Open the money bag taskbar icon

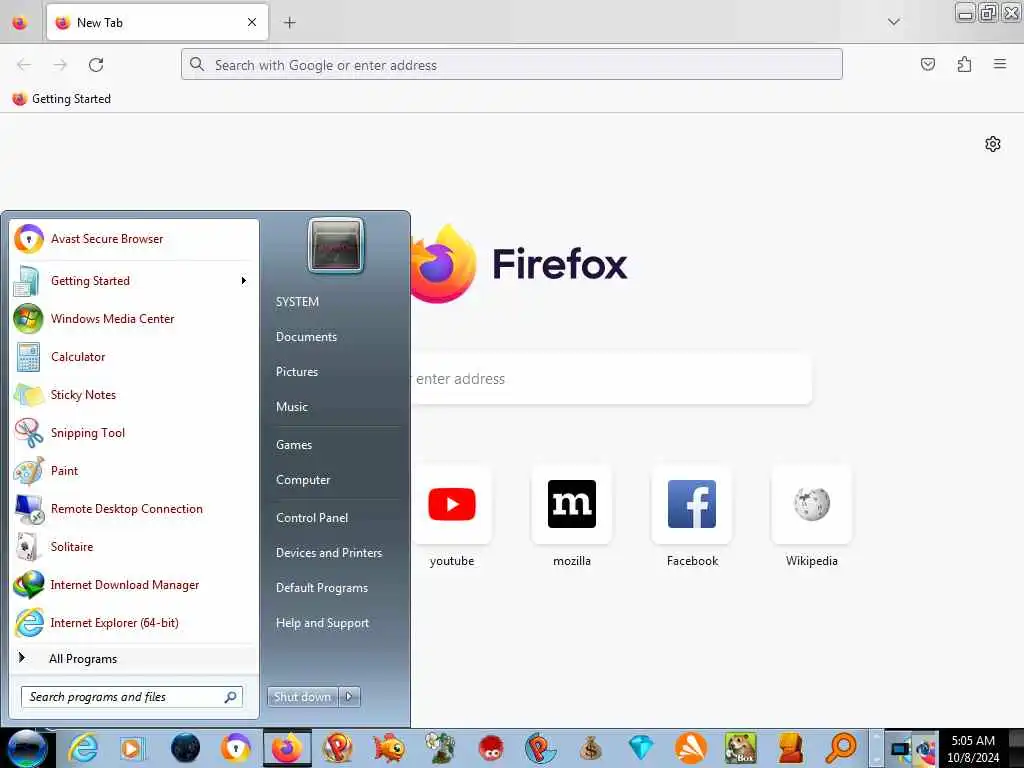(590, 748)
